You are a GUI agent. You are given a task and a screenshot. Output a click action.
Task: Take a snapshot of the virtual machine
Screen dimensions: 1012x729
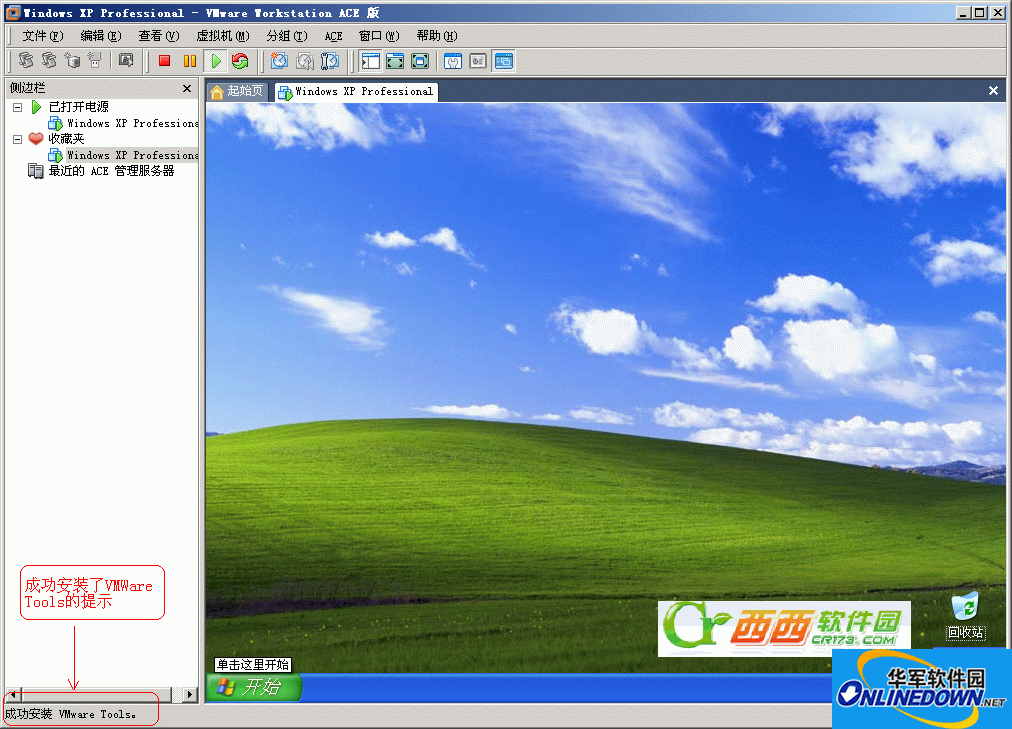point(279,61)
